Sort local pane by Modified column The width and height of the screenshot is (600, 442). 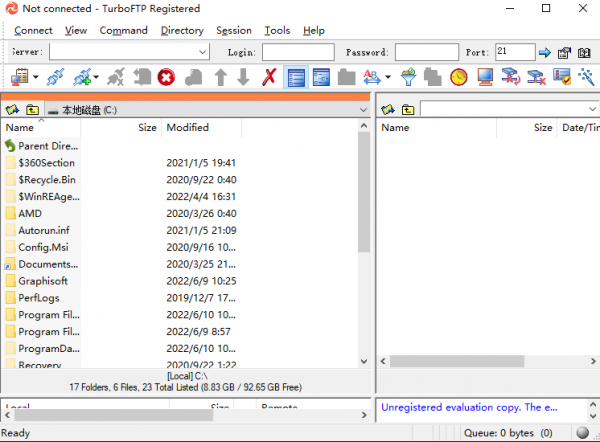(x=202, y=127)
